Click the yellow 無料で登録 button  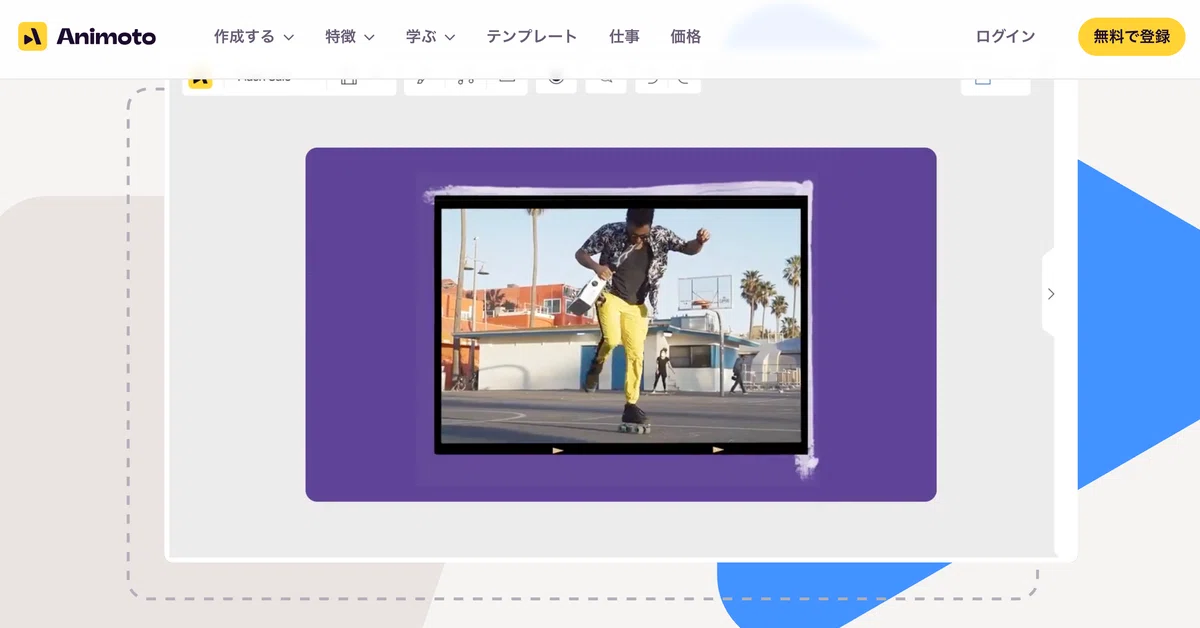[1131, 37]
